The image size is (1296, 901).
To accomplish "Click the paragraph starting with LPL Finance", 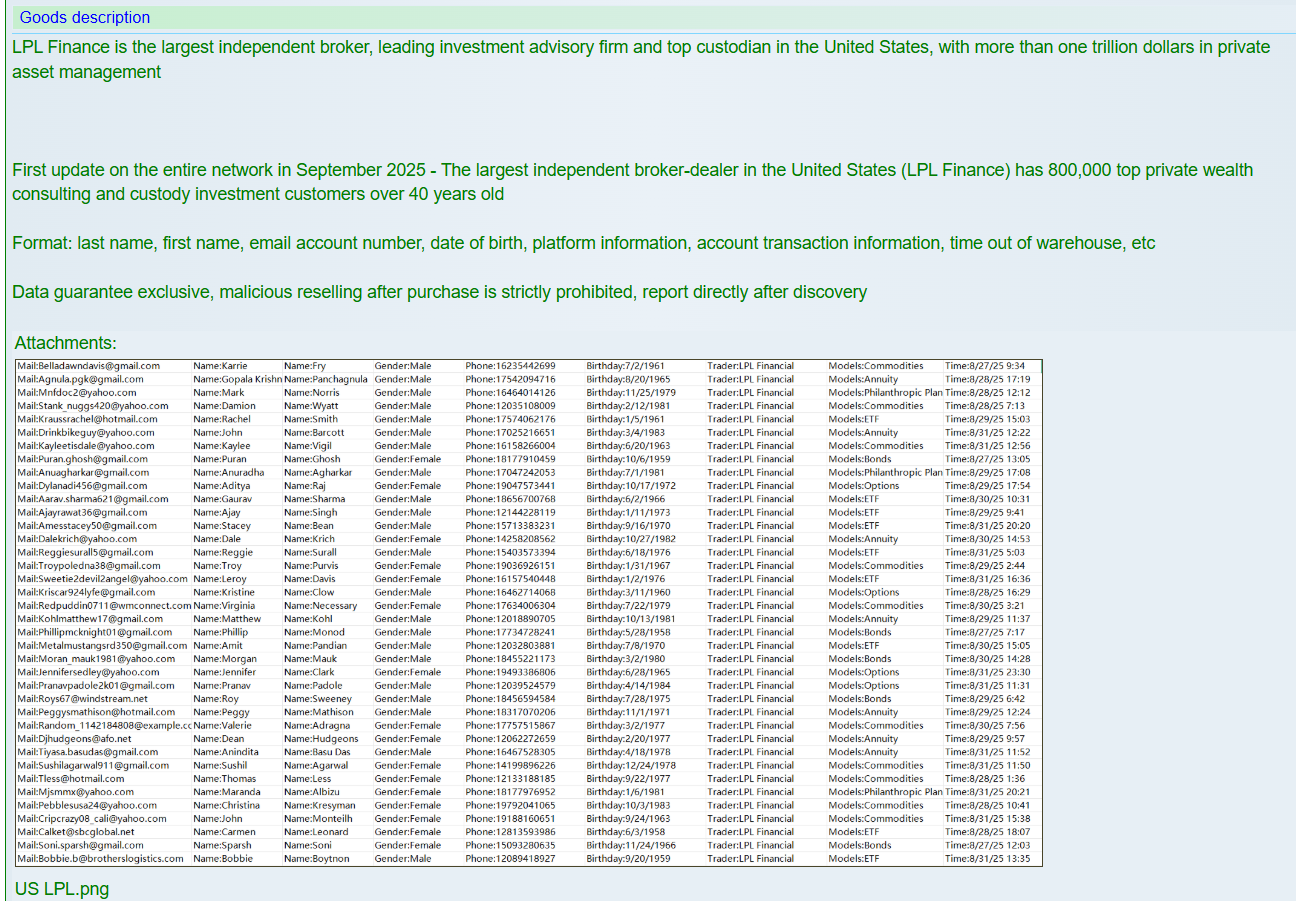I will point(640,59).
